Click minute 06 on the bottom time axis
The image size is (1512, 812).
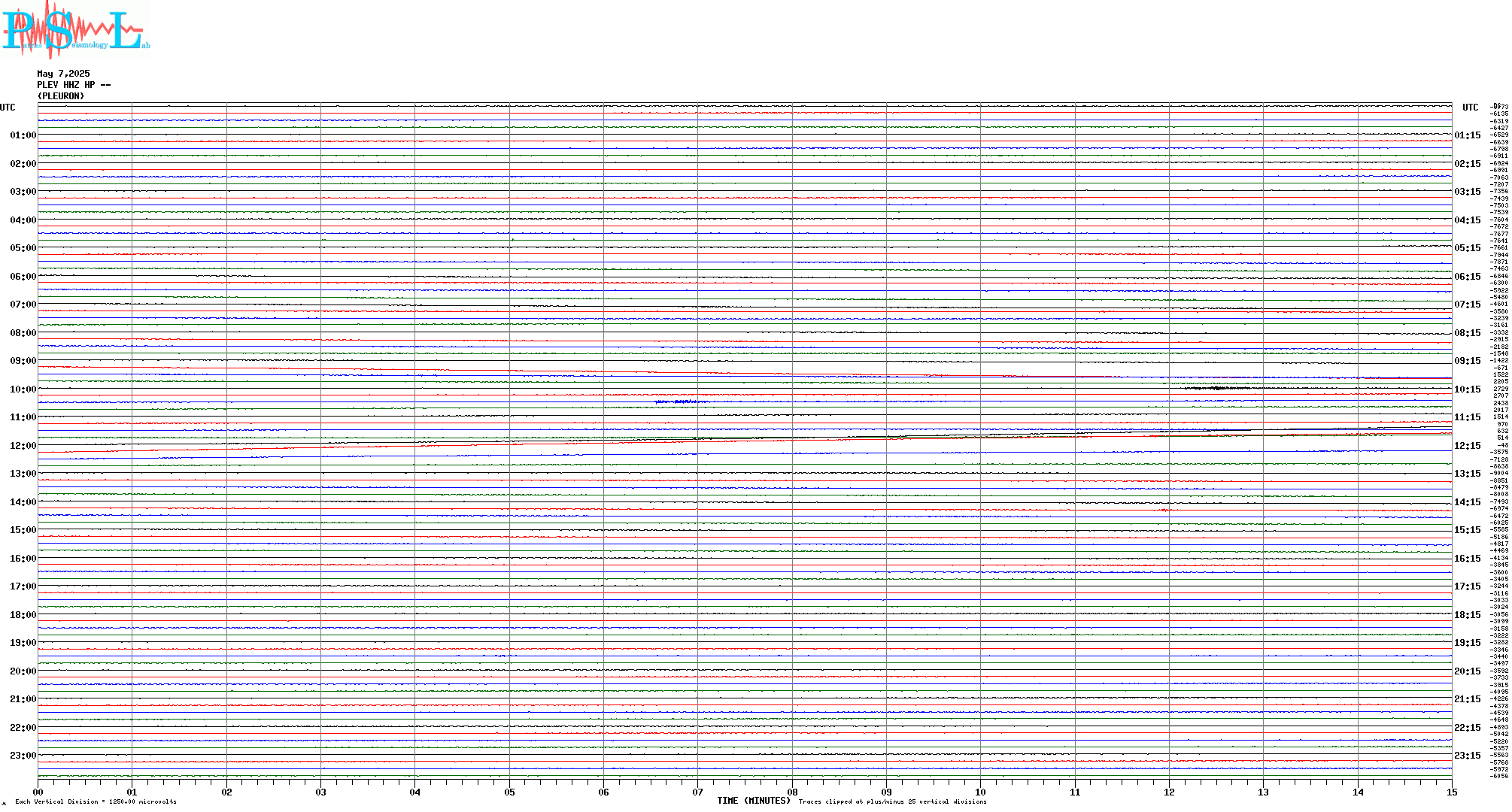tap(603, 792)
